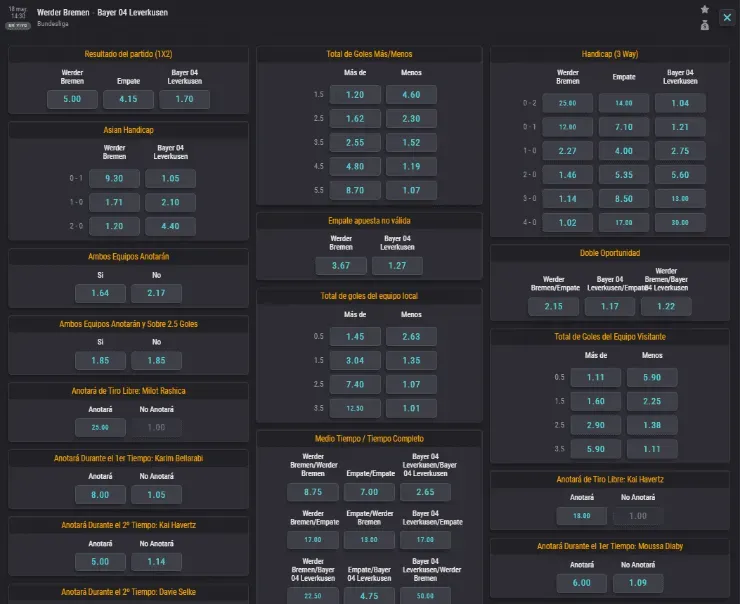Collapse the Handicap (3 Way) section header
740x604 pixels.
click(x=609, y=53)
